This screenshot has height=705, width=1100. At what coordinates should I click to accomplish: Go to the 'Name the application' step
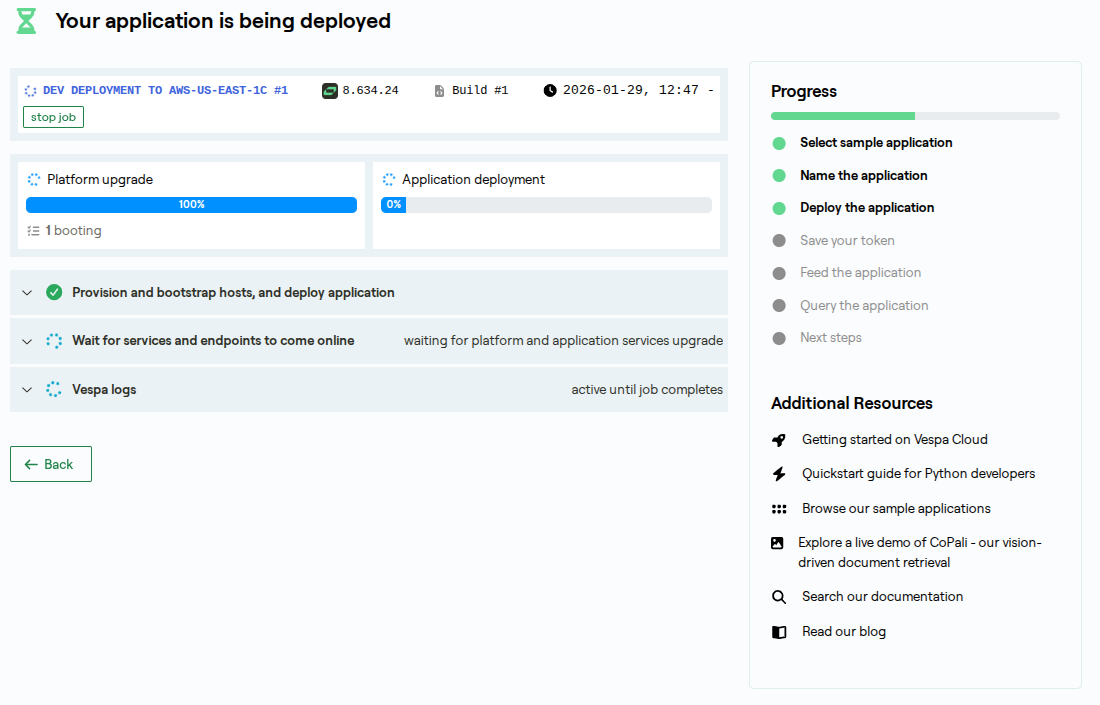pos(863,176)
